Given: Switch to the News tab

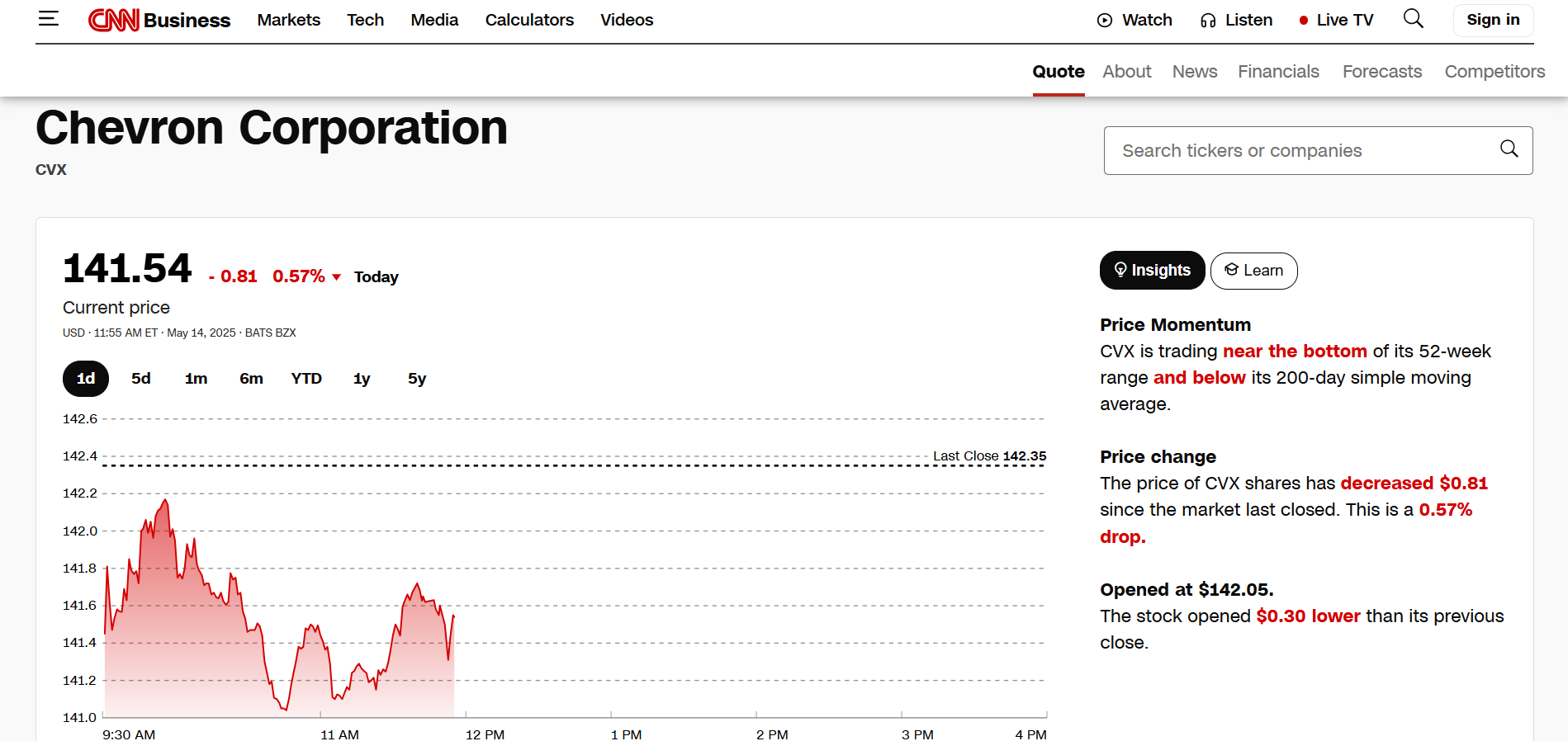Looking at the screenshot, I should coord(1195,72).
